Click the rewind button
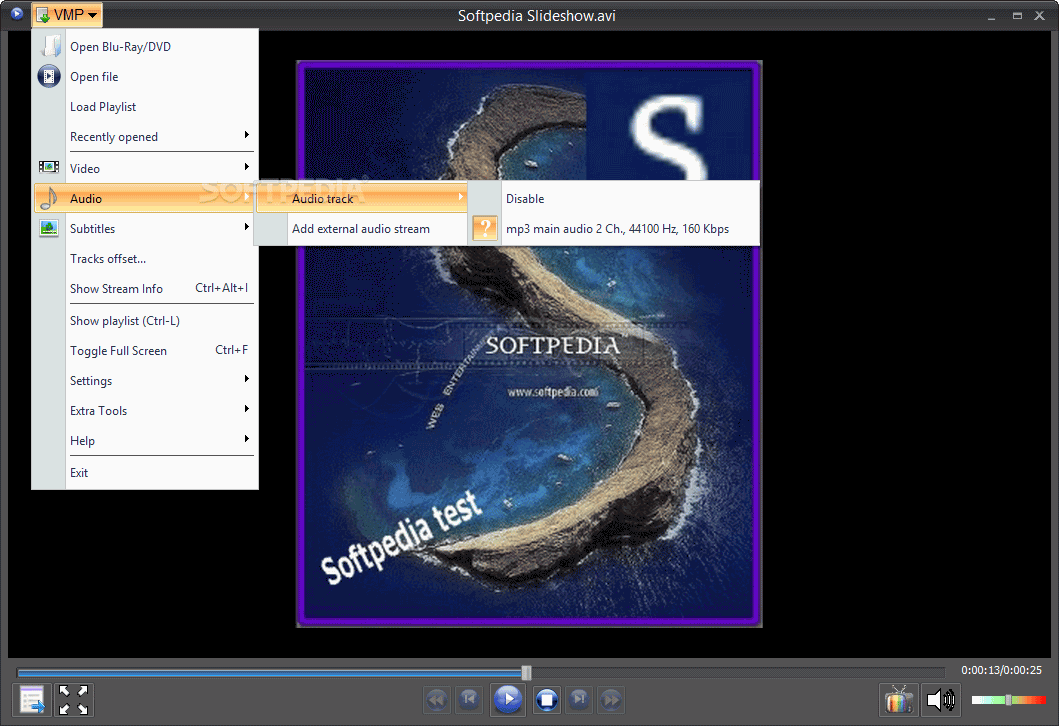This screenshot has height=726, width=1059. point(436,700)
